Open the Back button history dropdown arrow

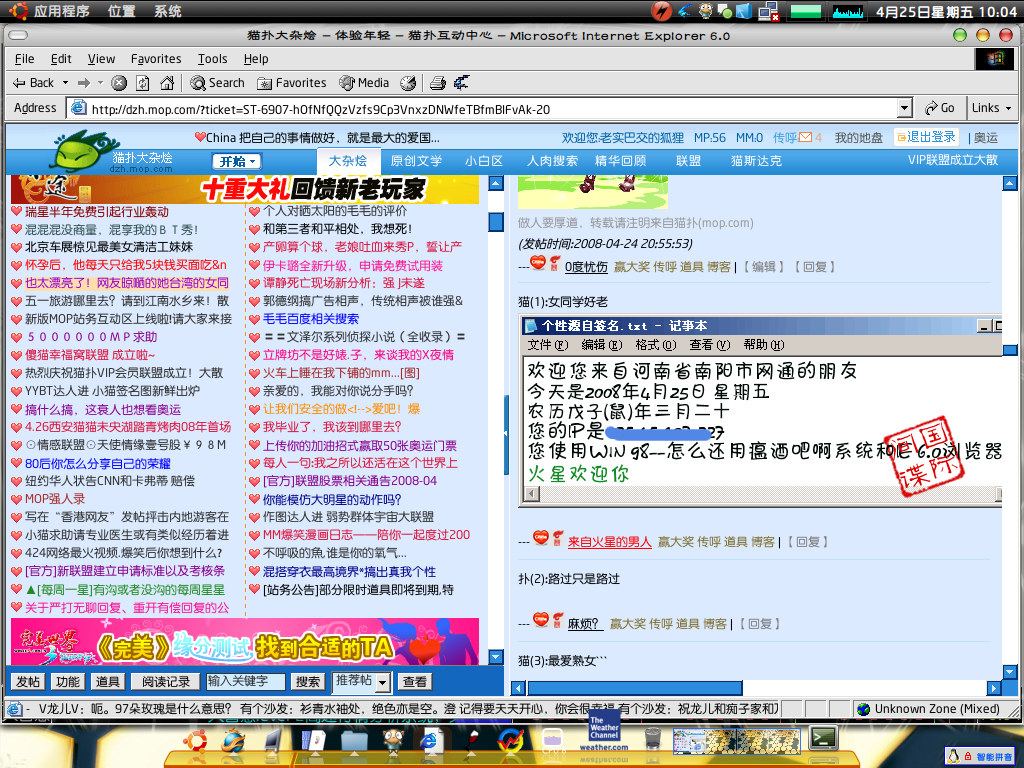click(x=65, y=83)
